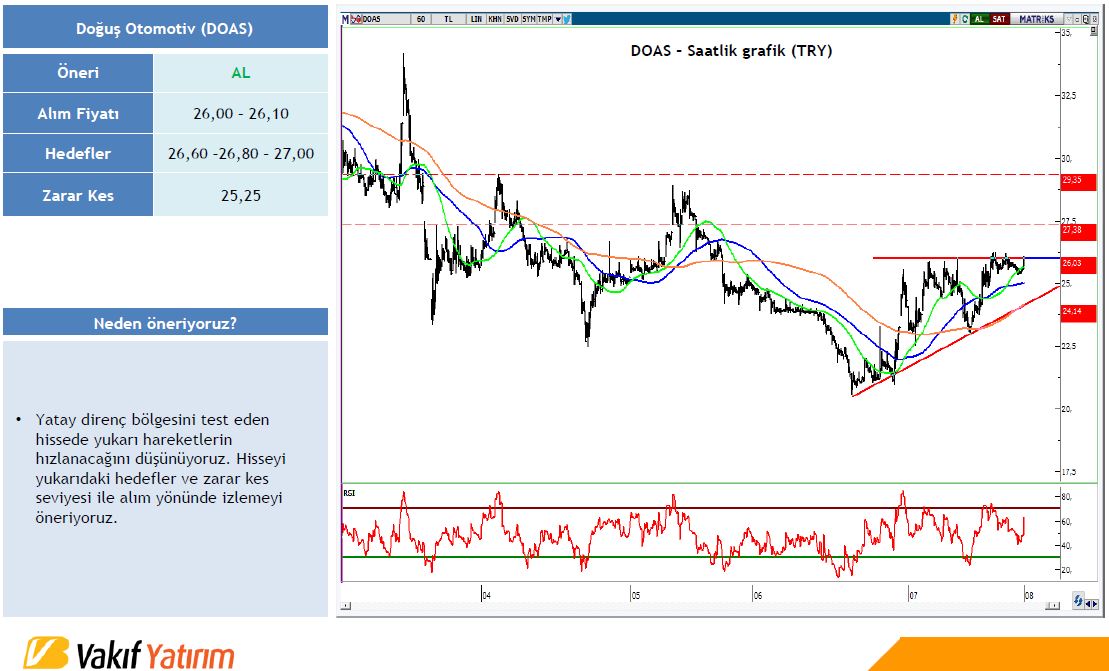The image size is (1109, 671).
Task: Click the Doğuş Otomotiv (DOAS) header
Action: point(165,29)
